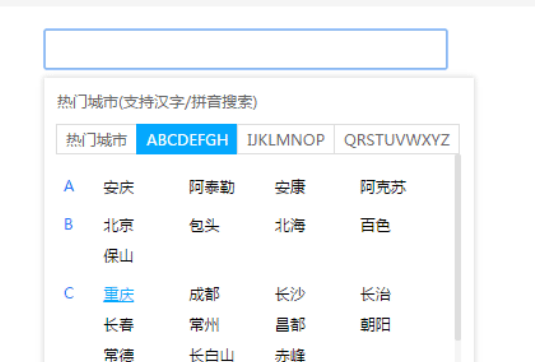Image resolution: width=535 pixels, height=362 pixels.
Task: Select the ABCDEFGH tab
Action: [x=187, y=140]
